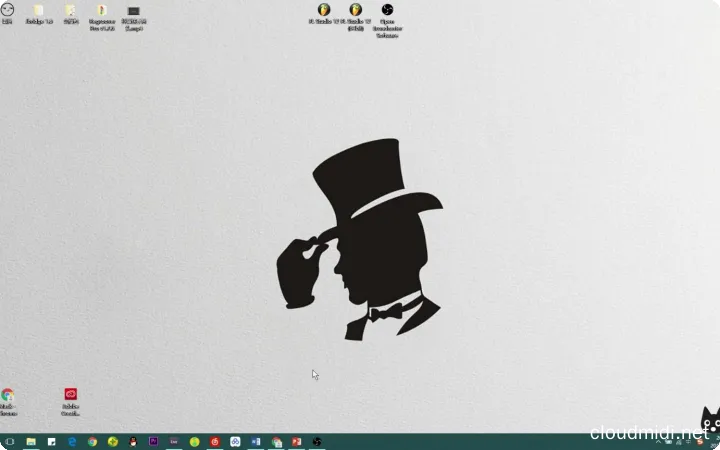This screenshot has width=720, height=450.
Task: Open the FL Studio 12 (64bit) desktop shortcut
Action: [355, 10]
